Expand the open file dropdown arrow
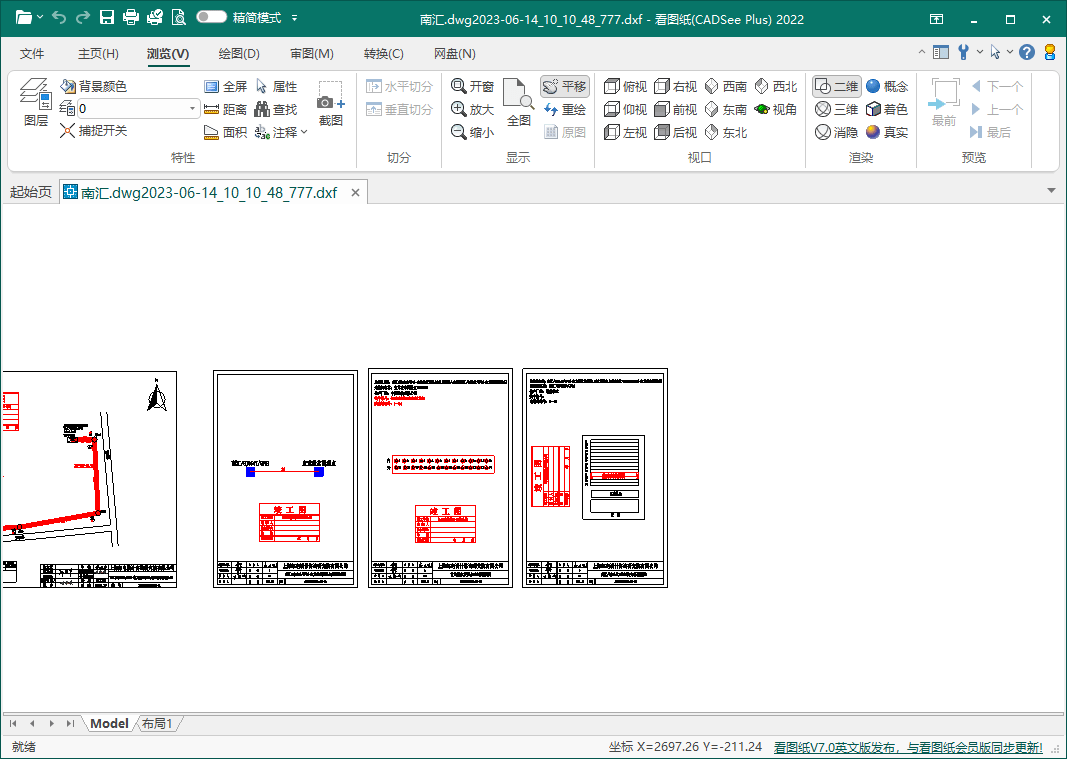1067x759 pixels. (40, 18)
